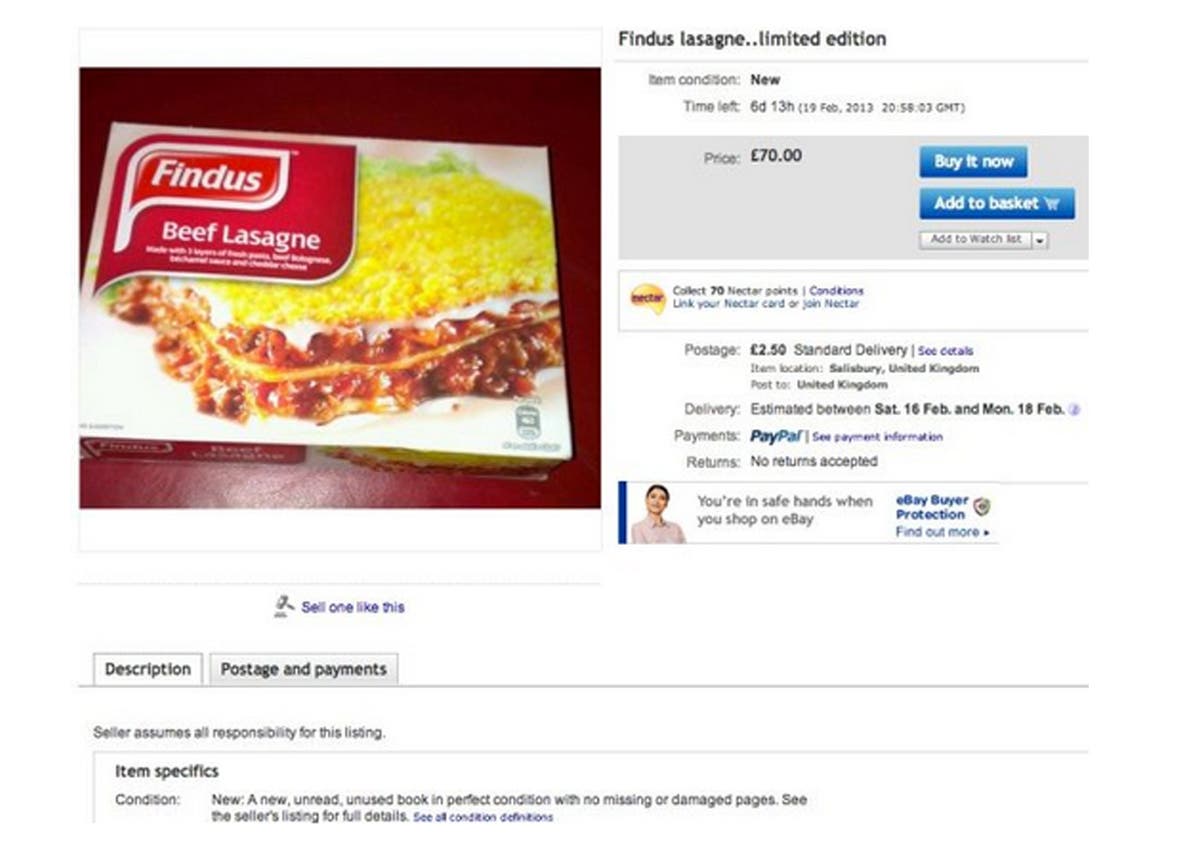
Task: Click the gavel icon beside Sell one like this
Action: click(283, 604)
